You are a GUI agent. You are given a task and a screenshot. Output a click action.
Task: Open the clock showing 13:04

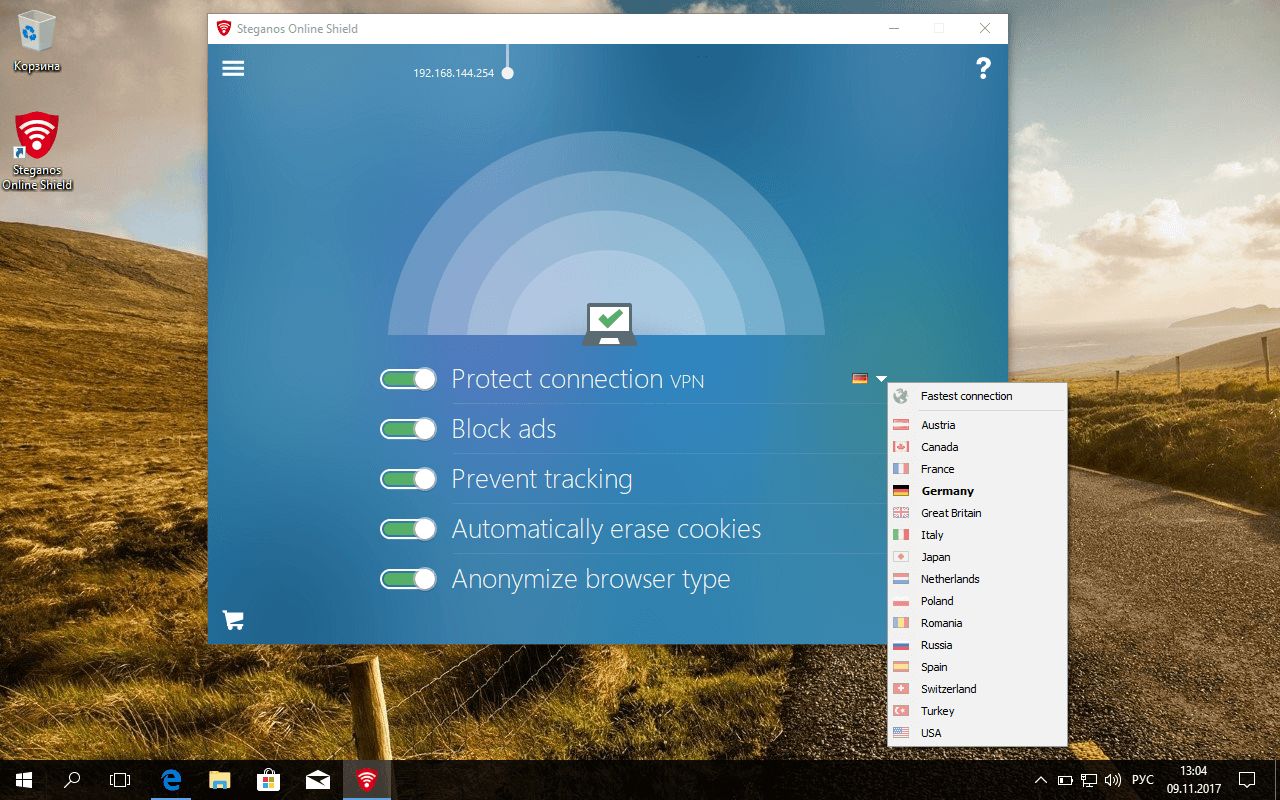point(1193,780)
